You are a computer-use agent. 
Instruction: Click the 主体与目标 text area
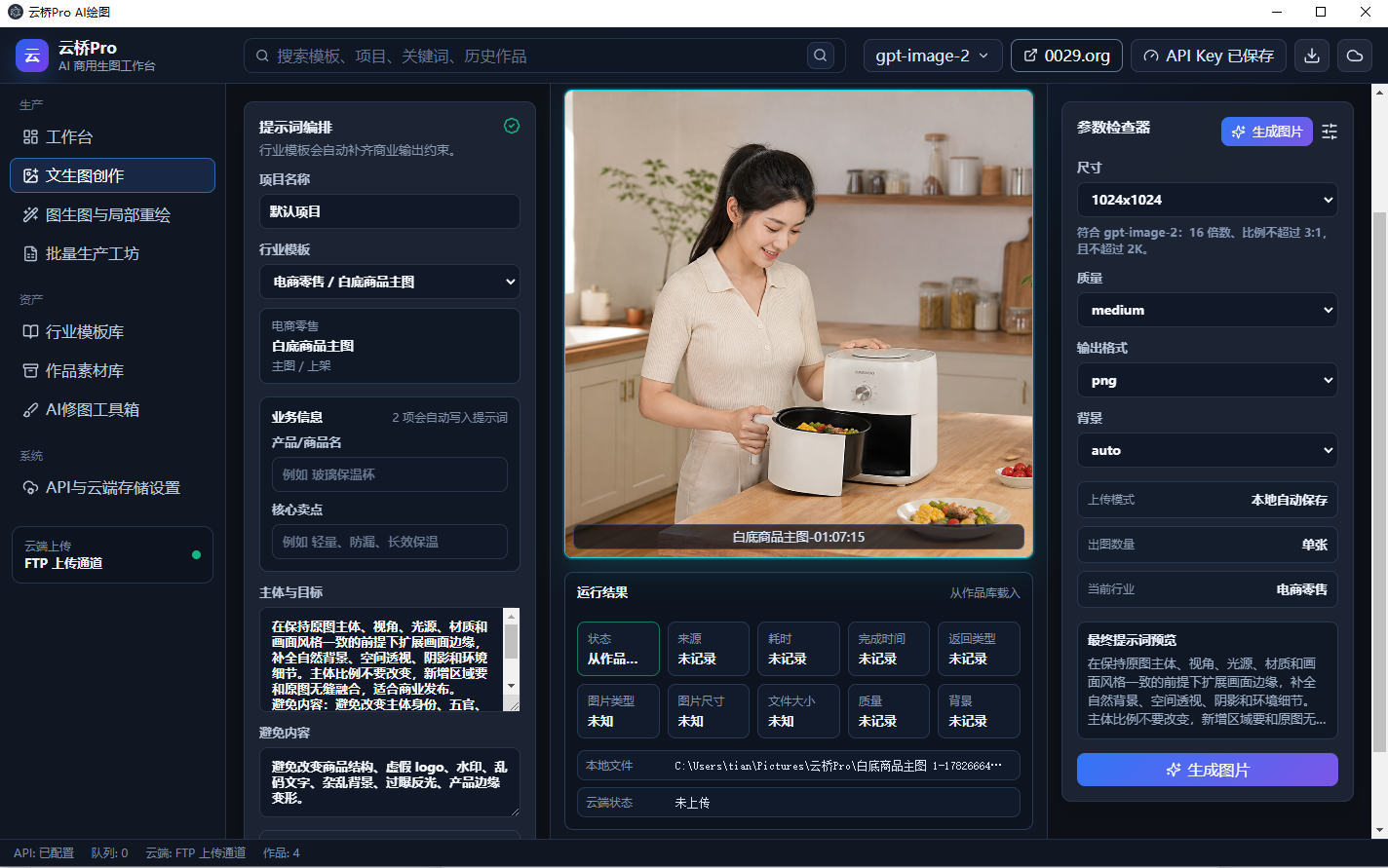381,659
